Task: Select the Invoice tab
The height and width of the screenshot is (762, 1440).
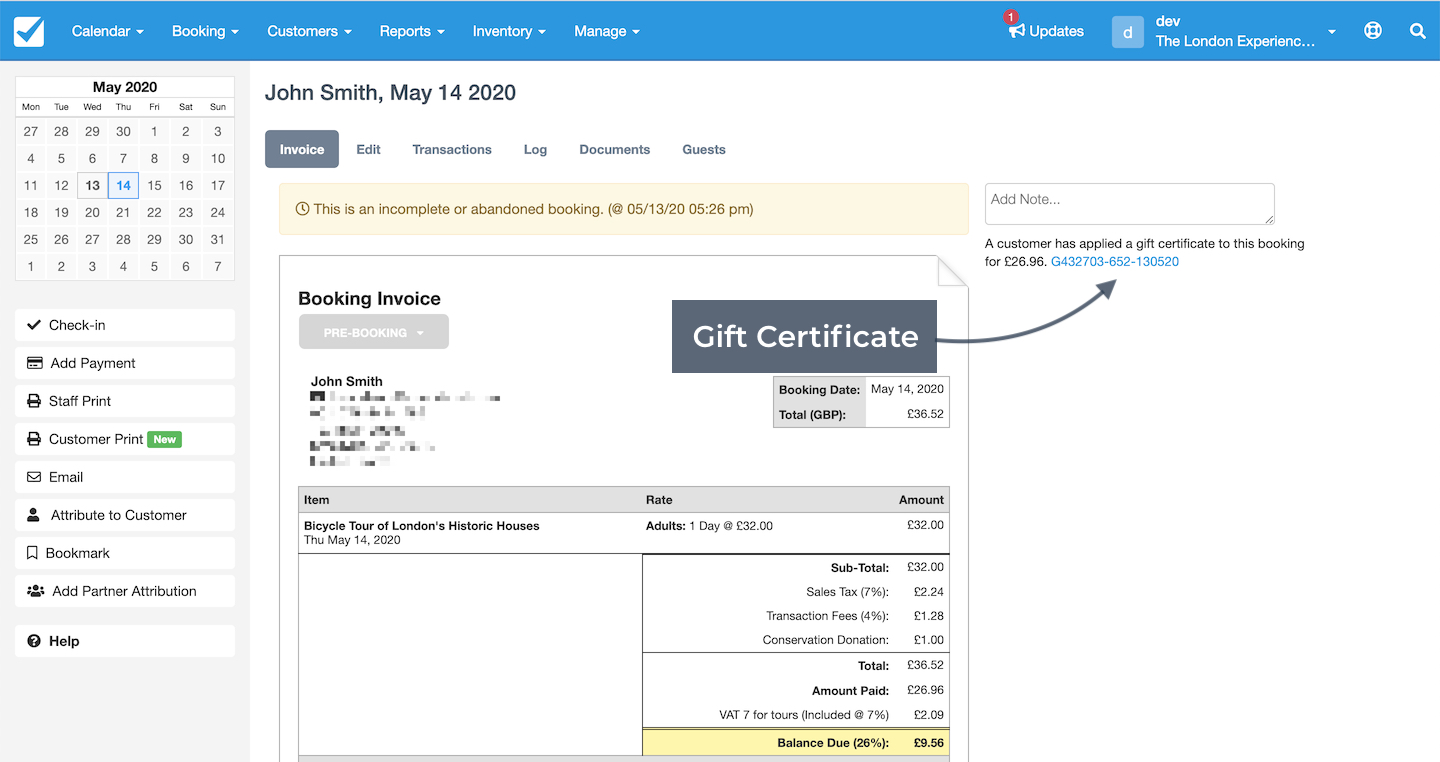Action: pos(302,149)
